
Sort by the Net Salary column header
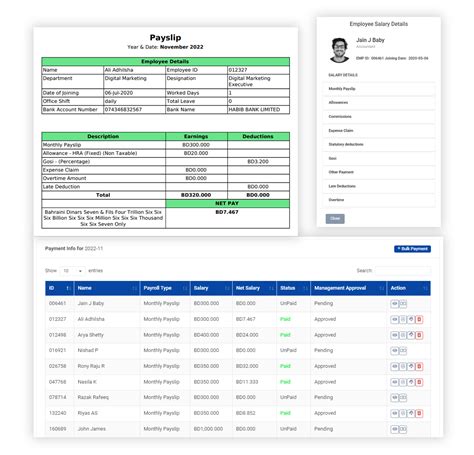click(254, 288)
